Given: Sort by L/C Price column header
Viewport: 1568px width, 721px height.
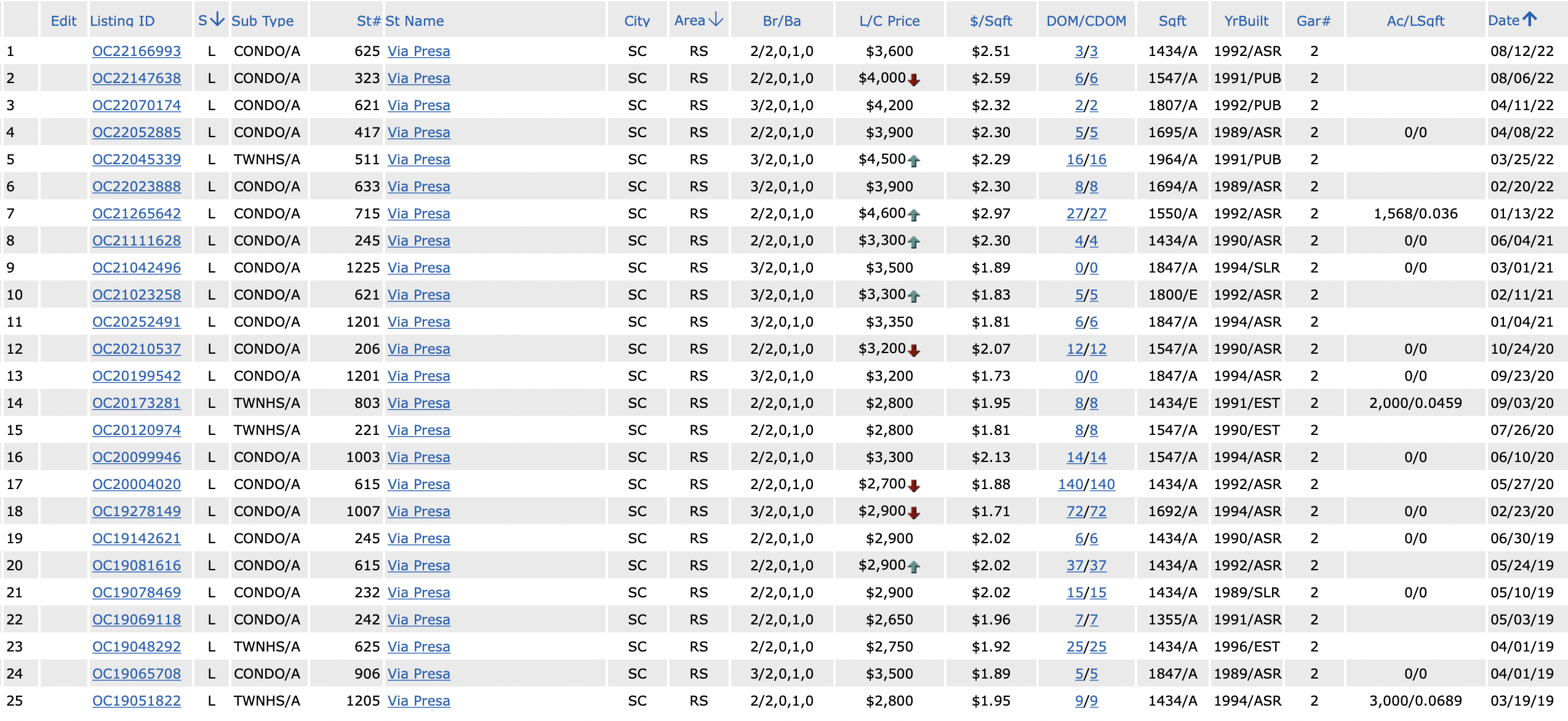Looking at the screenshot, I should pos(889,21).
